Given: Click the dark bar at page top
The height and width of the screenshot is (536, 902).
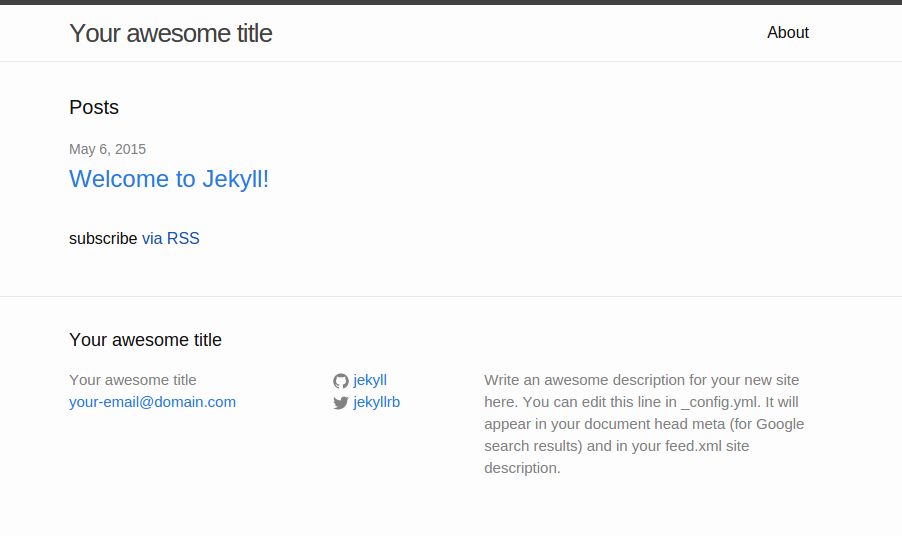Looking at the screenshot, I should [x=451, y=2].
